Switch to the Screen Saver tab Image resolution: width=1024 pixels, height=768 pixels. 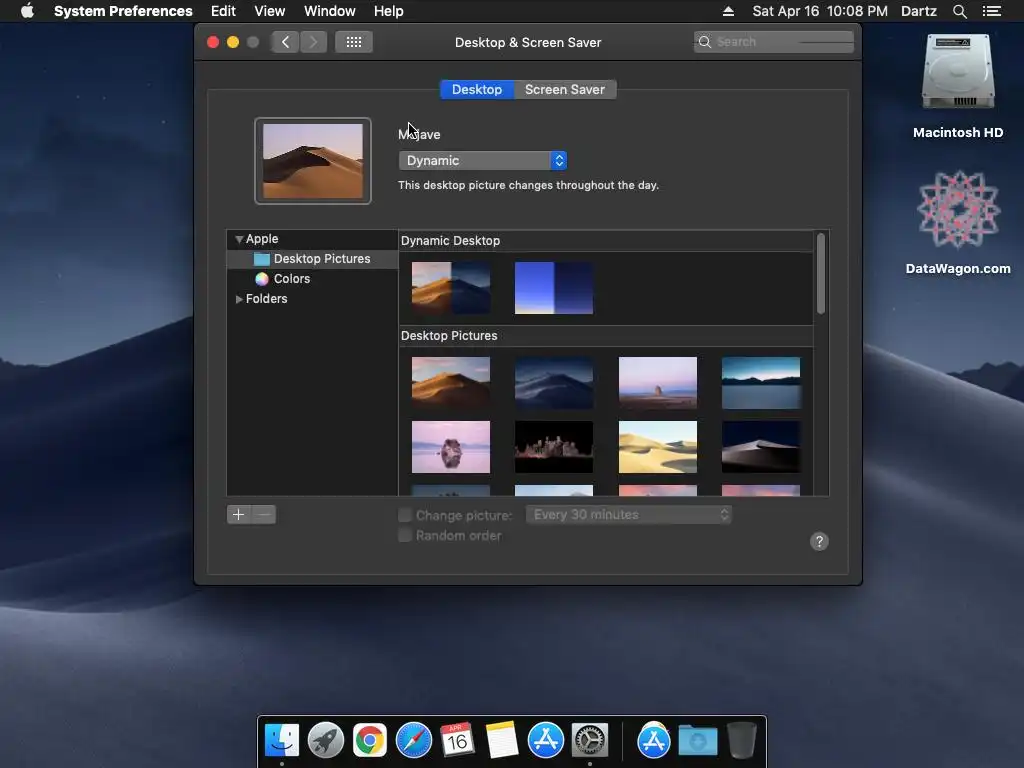coord(565,89)
